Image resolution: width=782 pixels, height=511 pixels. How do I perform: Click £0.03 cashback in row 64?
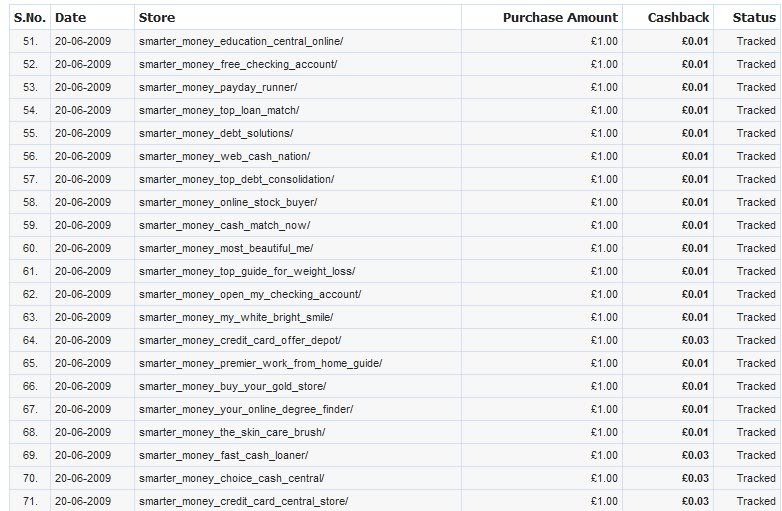pos(695,340)
